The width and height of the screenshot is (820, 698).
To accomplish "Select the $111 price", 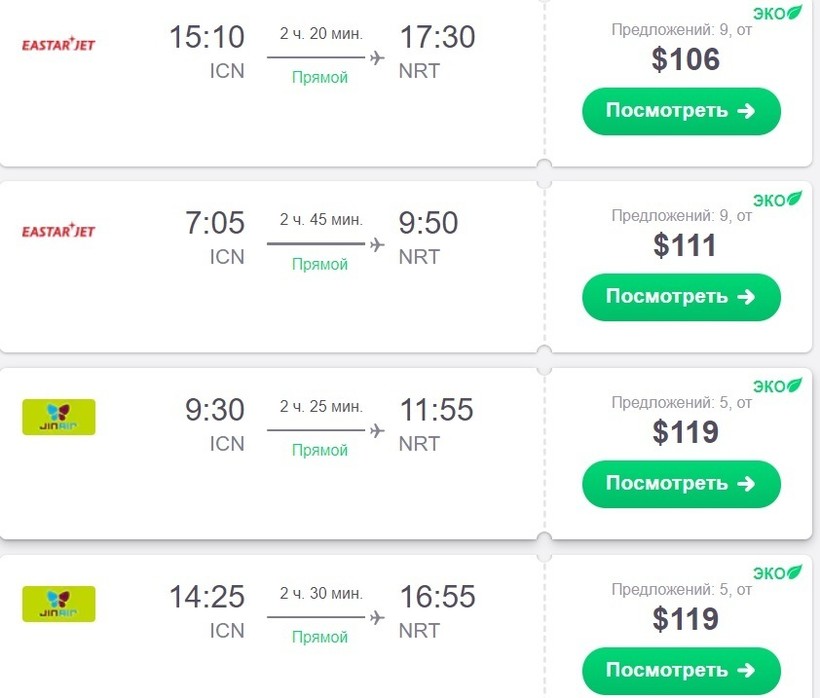I will point(685,245).
